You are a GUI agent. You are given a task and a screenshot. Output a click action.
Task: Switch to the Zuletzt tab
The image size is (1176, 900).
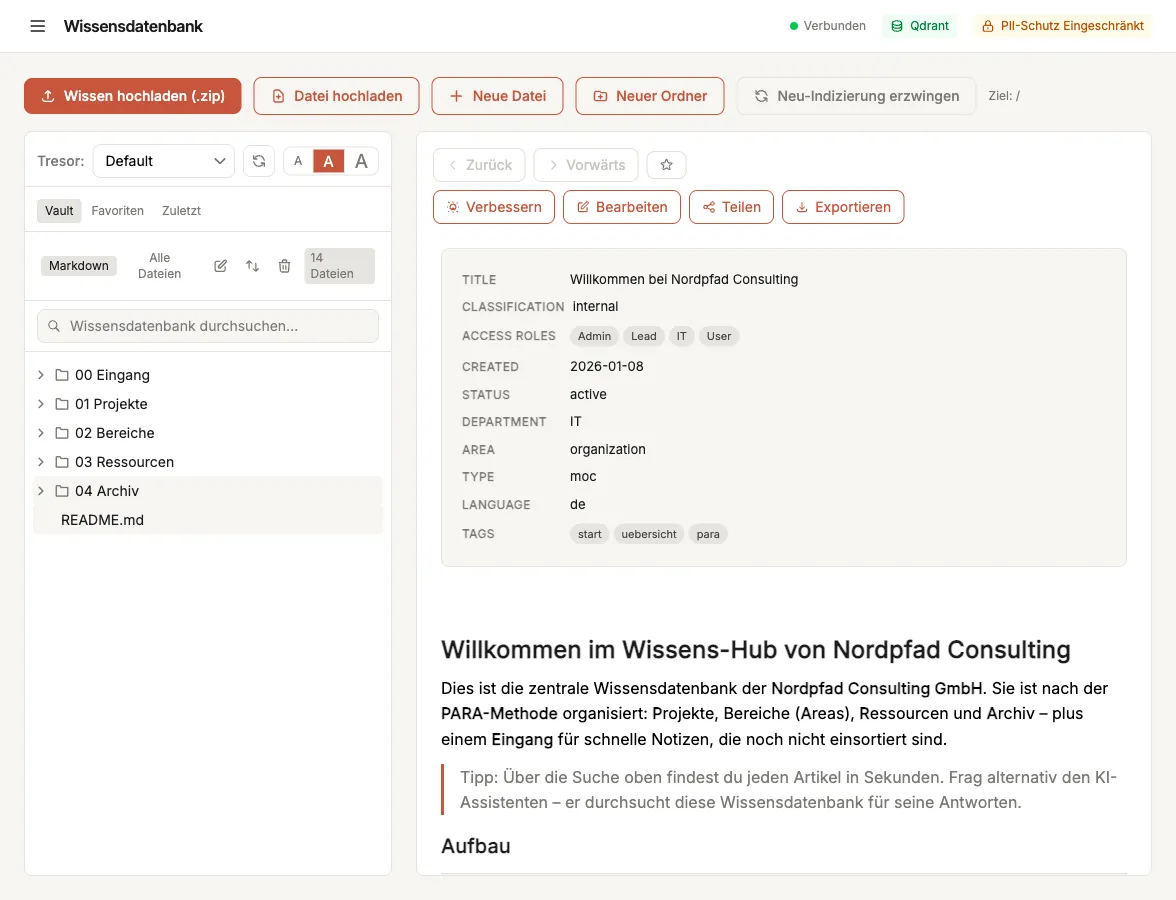(182, 211)
